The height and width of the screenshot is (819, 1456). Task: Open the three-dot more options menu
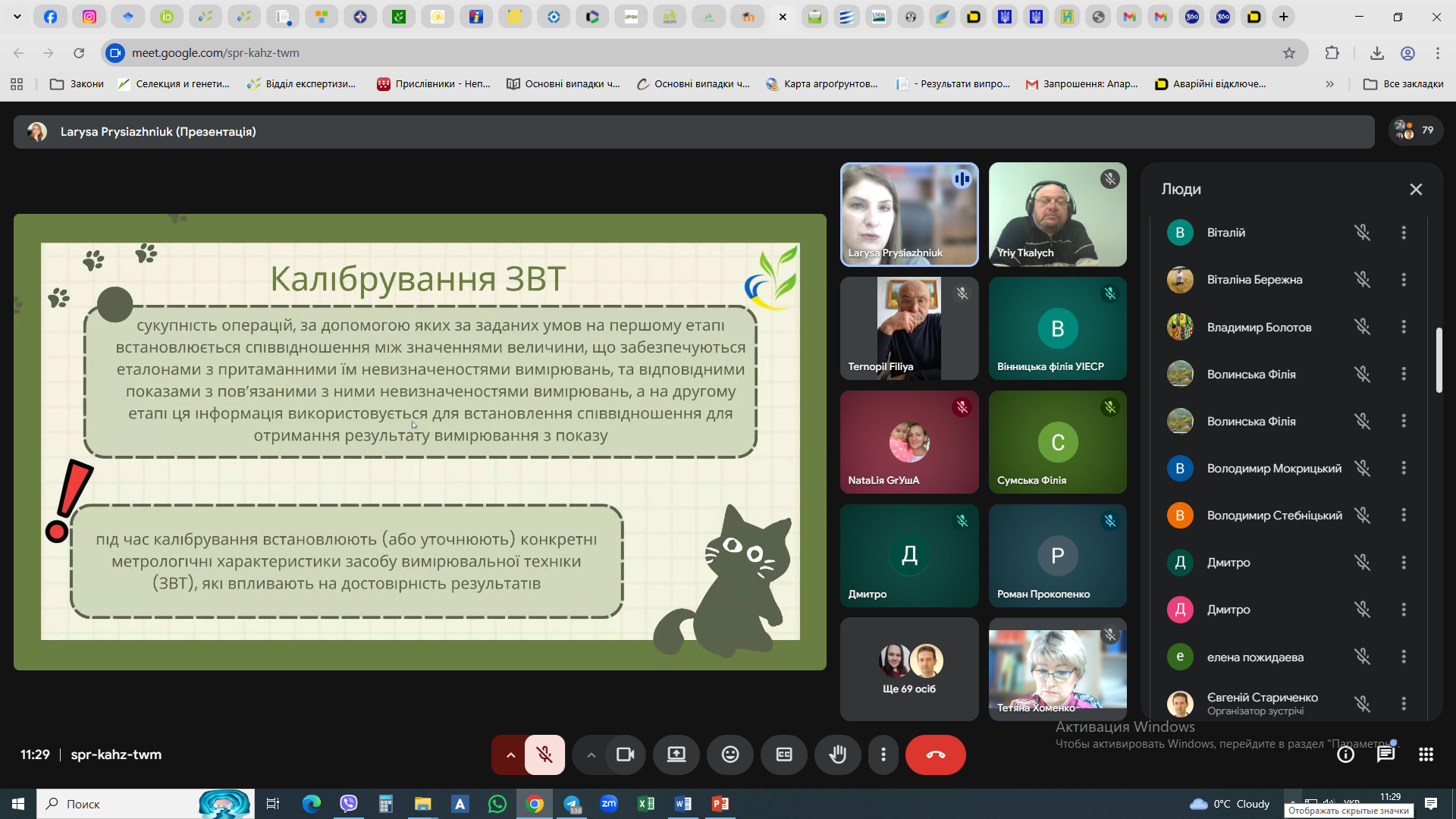[883, 755]
